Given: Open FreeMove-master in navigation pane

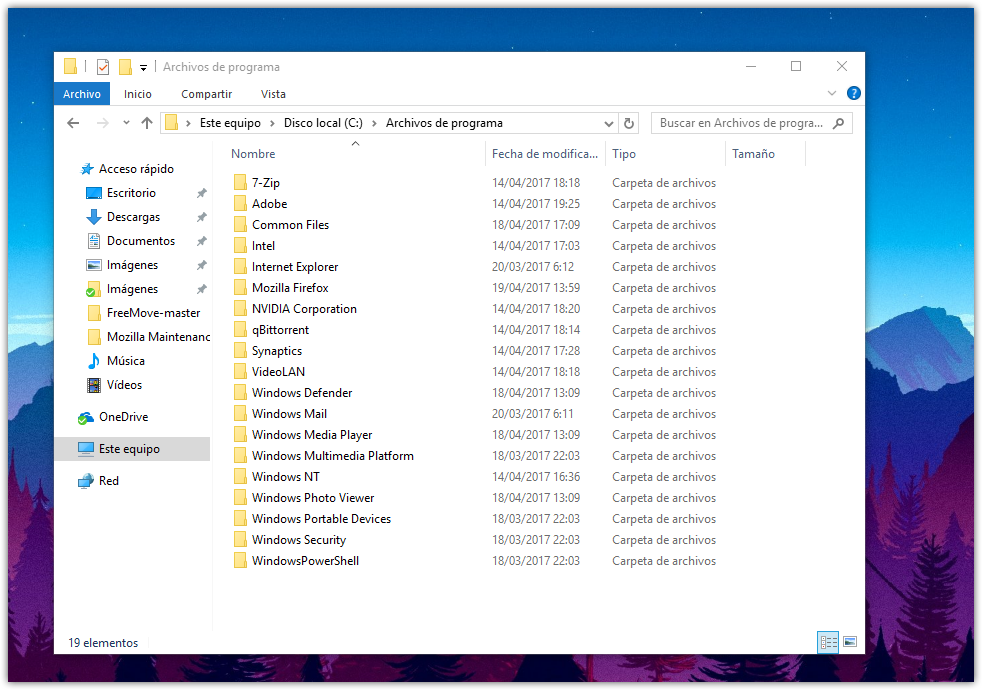Looking at the screenshot, I should click(x=153, y=313).
